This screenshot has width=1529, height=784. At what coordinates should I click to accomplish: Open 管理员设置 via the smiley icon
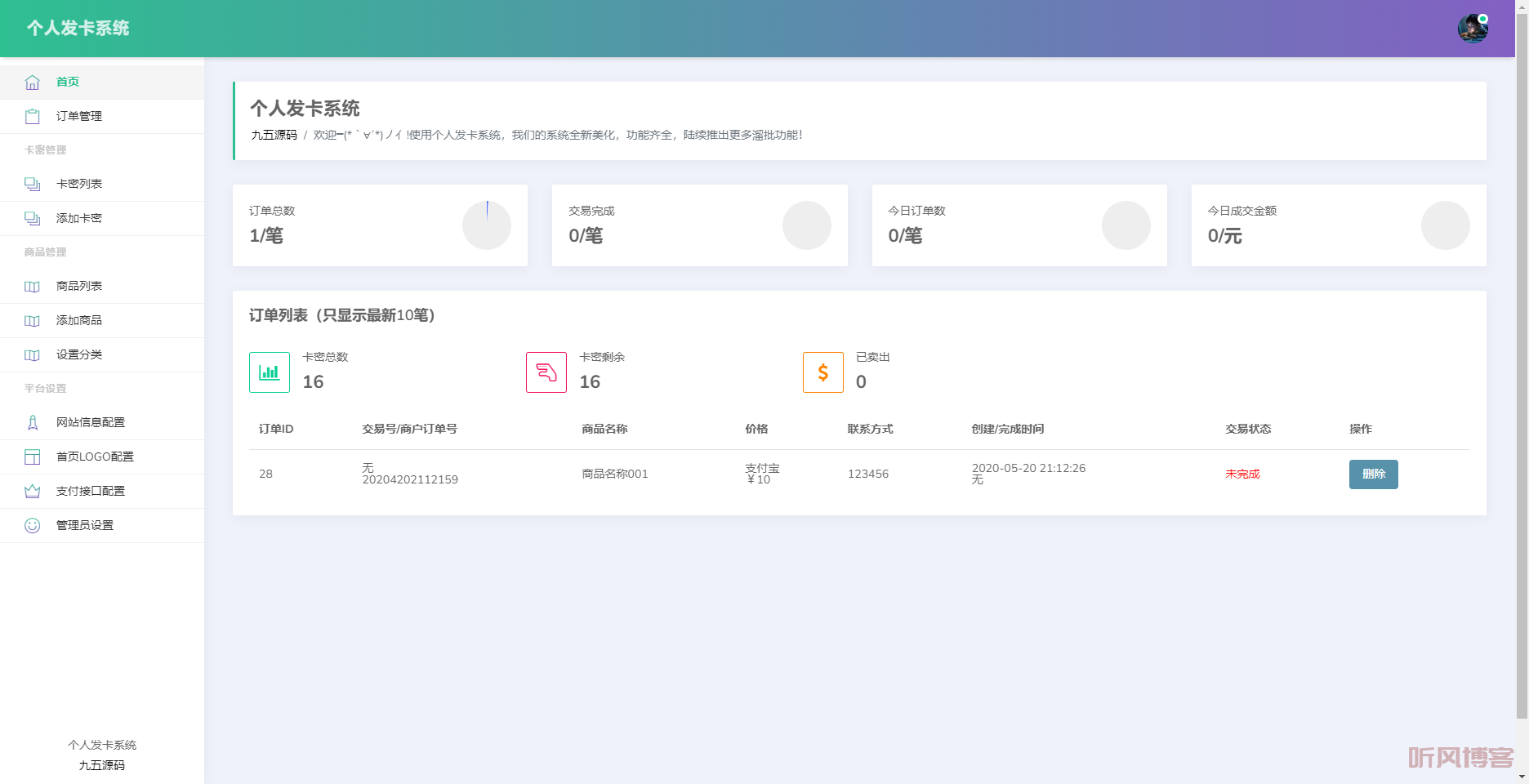(x=32, y=525)
